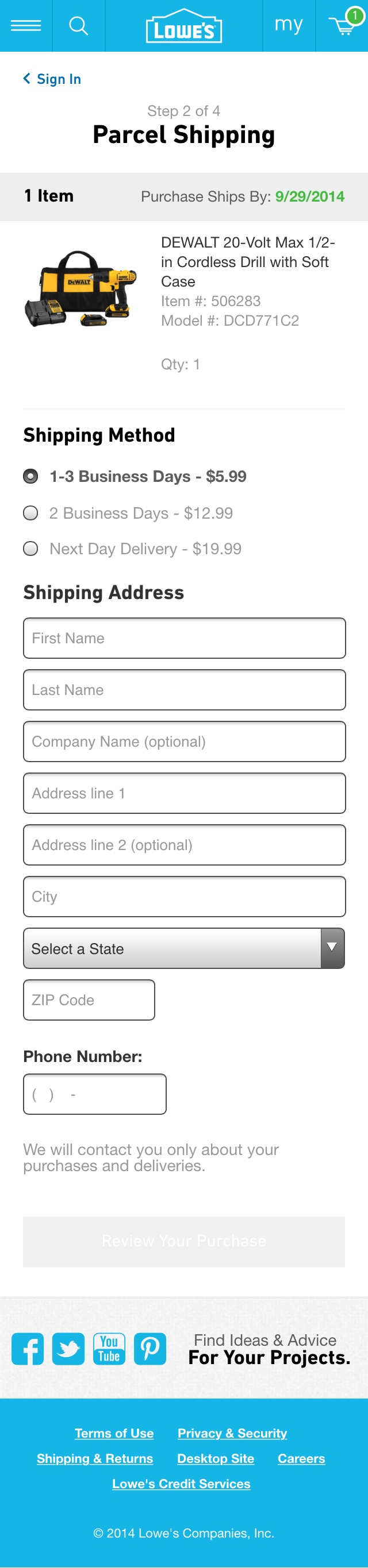Open the Twitter social icon
The height and width of the screenshot is (1568, 368).
click(x=68, y=1347)
